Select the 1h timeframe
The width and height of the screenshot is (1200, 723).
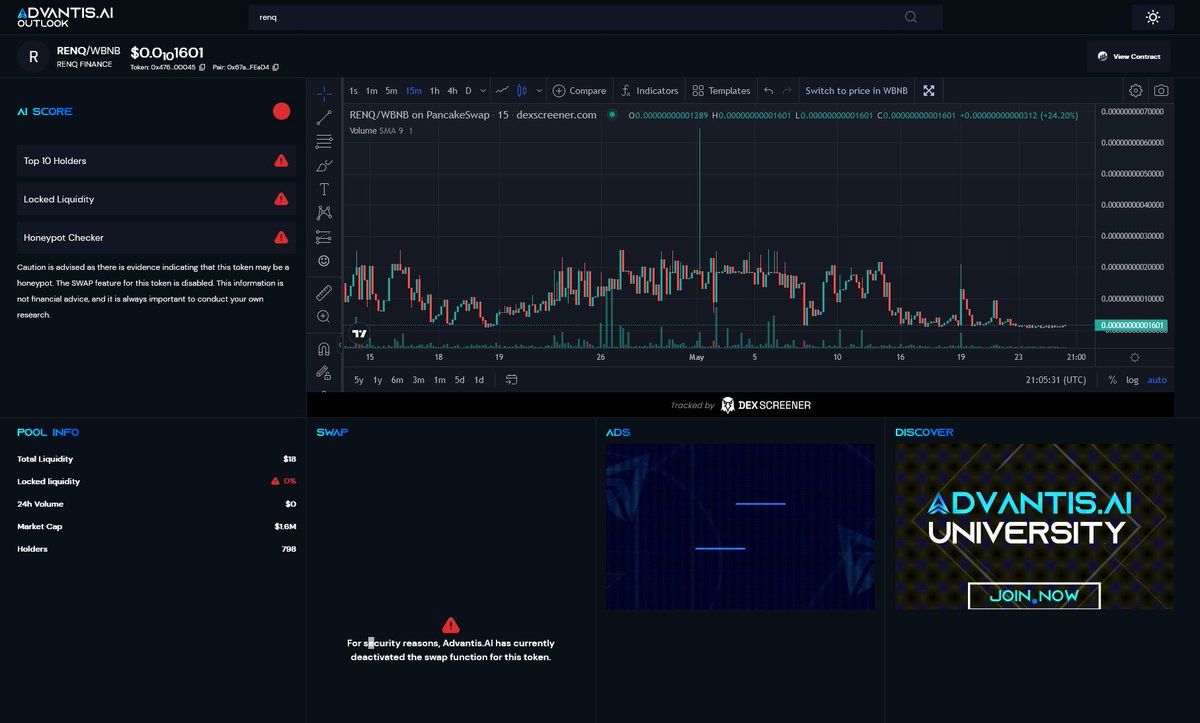[x=434, y=90]
